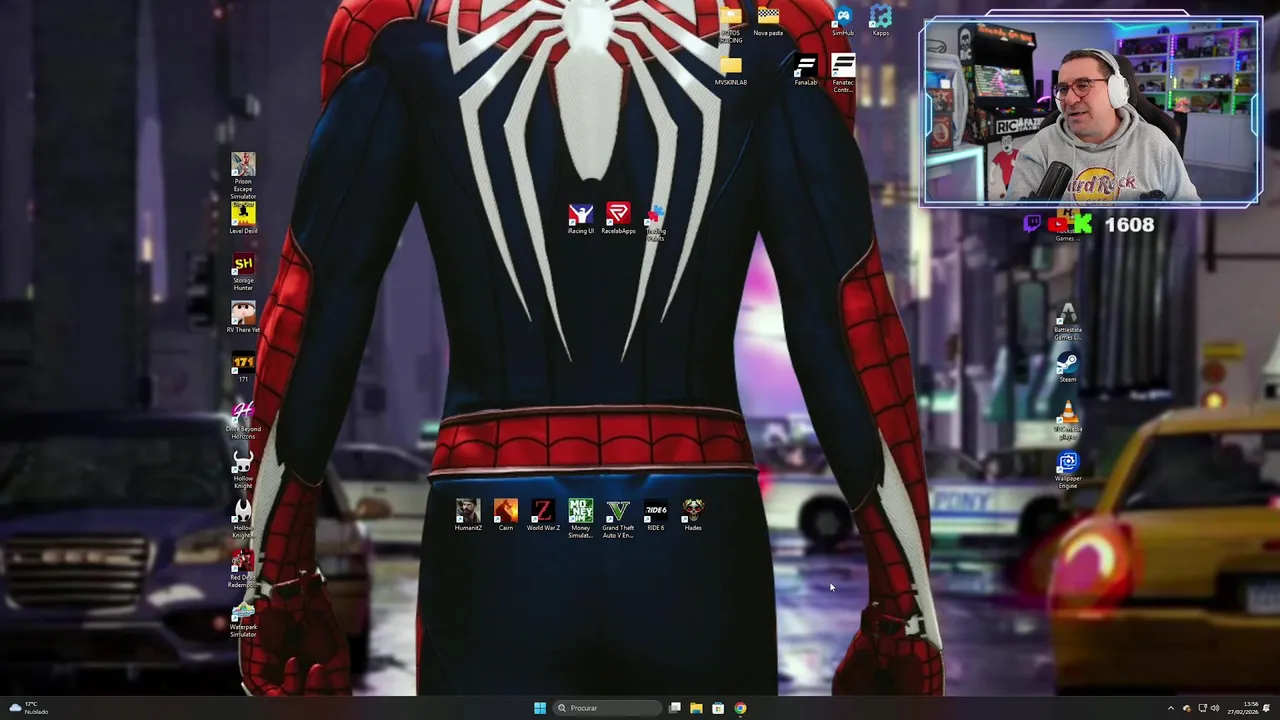The width and height of the screenshot is (1280, 720).
Task: Open the Kapps desktop shortcut
Action: coord(880,21)
